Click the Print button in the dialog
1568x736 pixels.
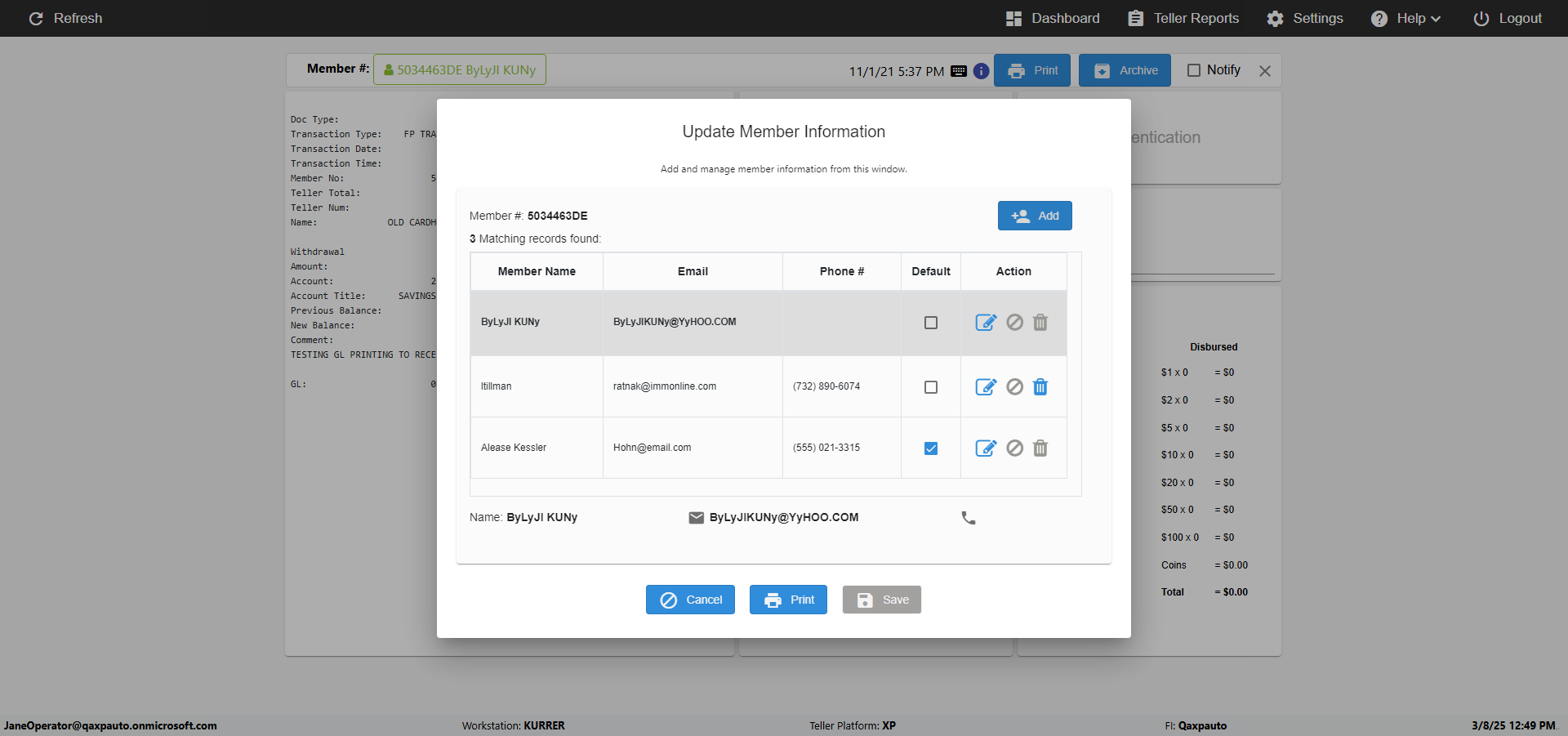click(x=788, y=600)
